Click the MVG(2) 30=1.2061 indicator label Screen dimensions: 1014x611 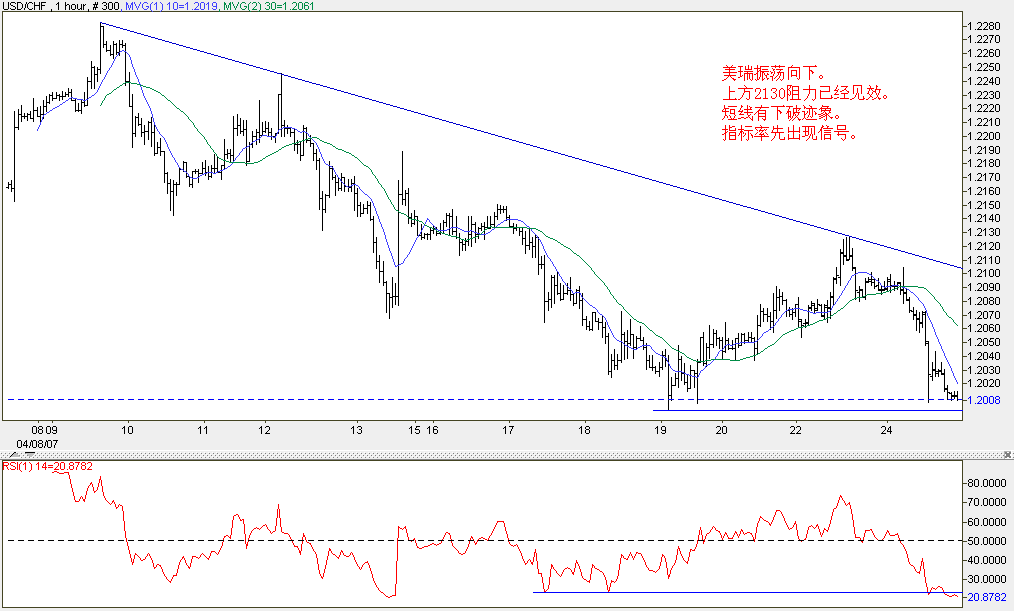point(267,6)
